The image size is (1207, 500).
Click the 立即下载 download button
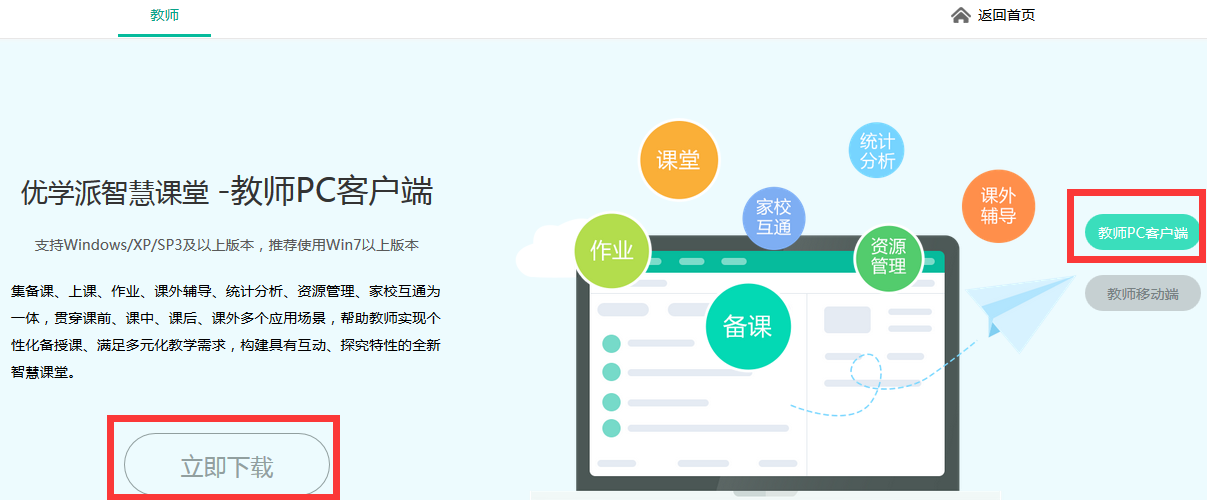[x=227, y=466]
